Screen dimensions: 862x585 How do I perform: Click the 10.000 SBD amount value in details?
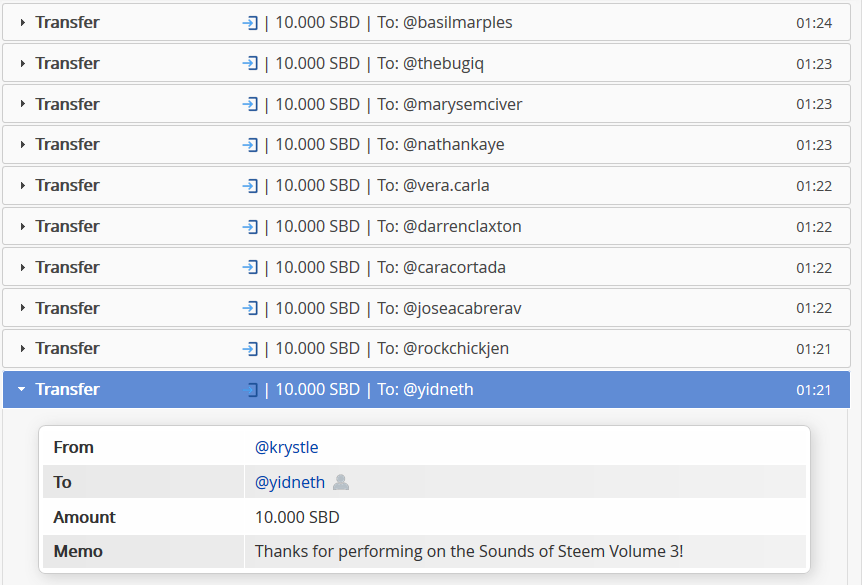[x=297, y=517]
